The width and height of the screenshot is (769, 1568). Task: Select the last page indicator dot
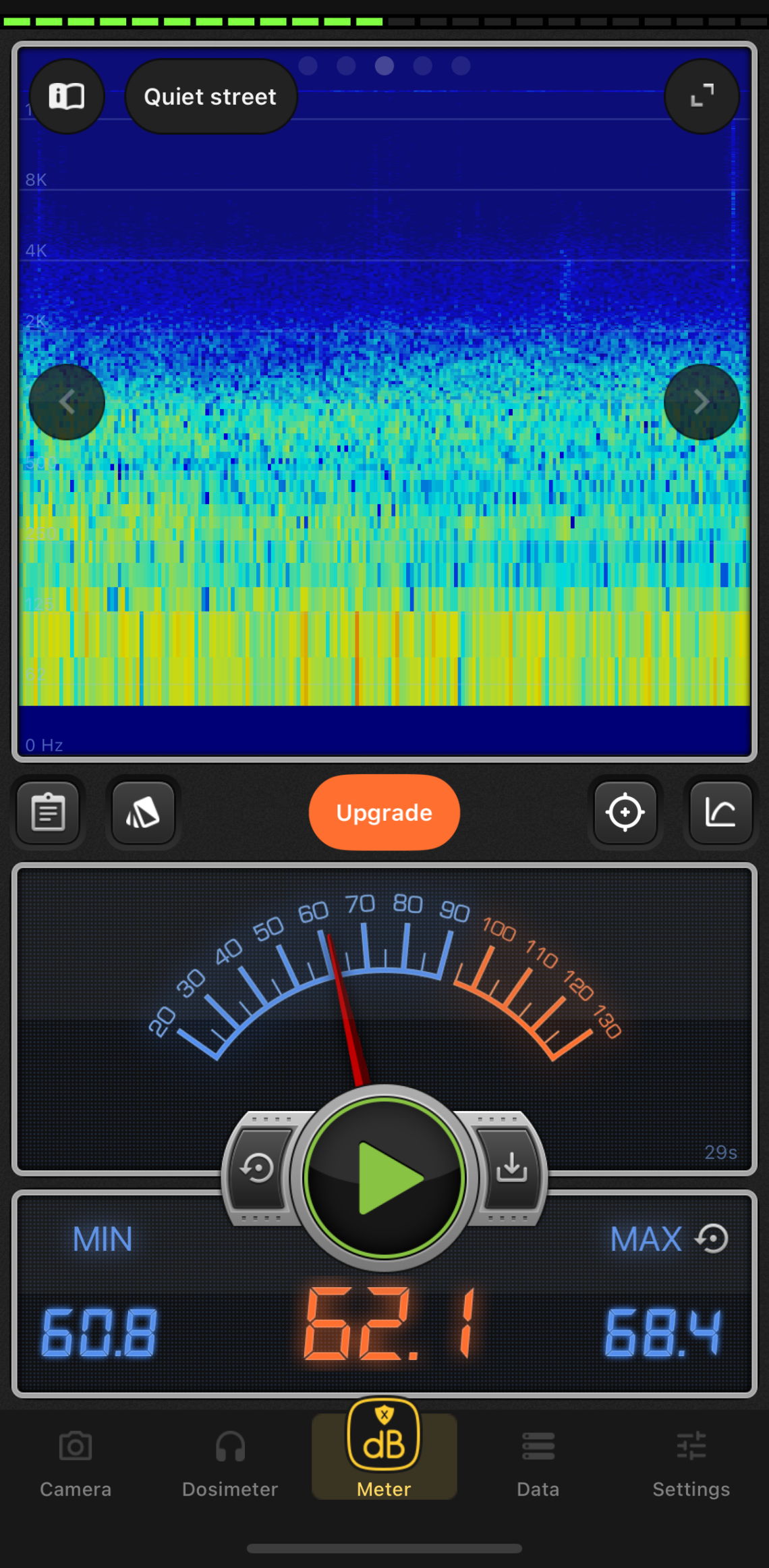461,65
